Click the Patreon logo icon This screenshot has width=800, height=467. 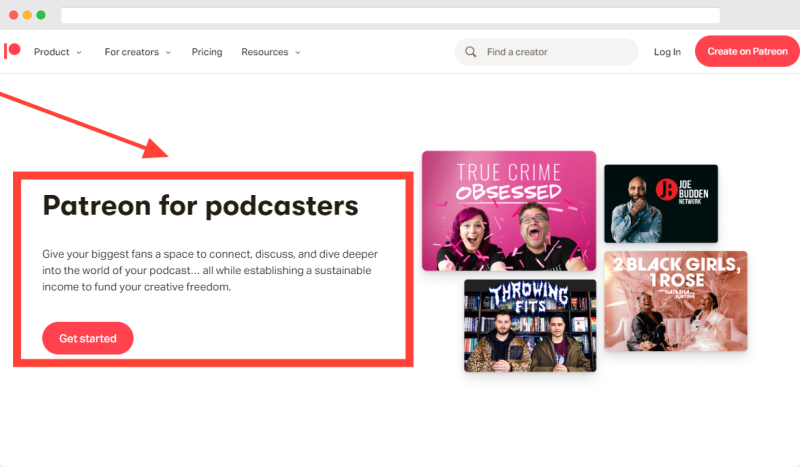12,51
